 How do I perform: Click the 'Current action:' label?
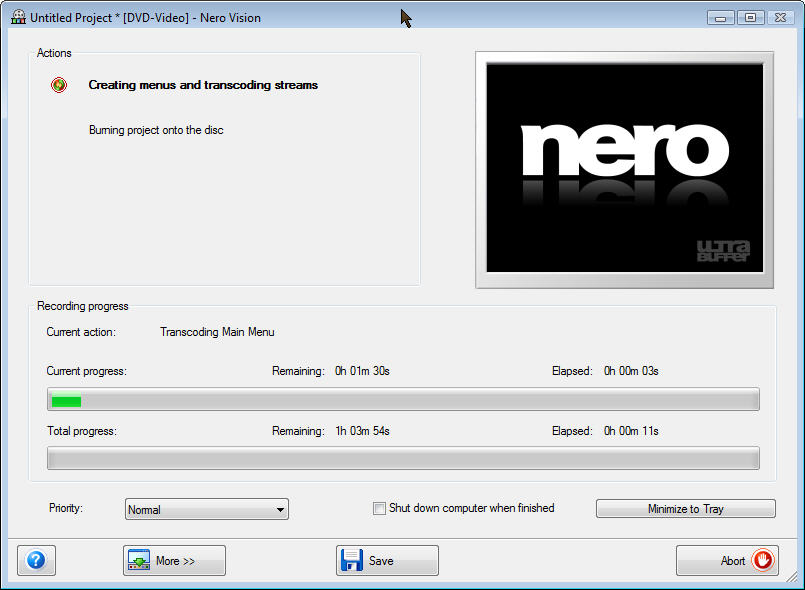81,332
